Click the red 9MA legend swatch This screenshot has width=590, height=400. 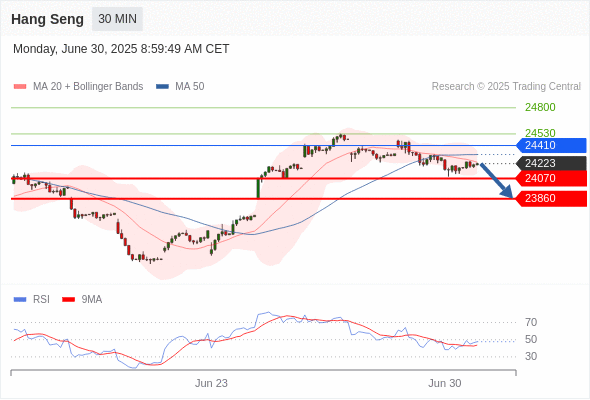coord(68,300)
